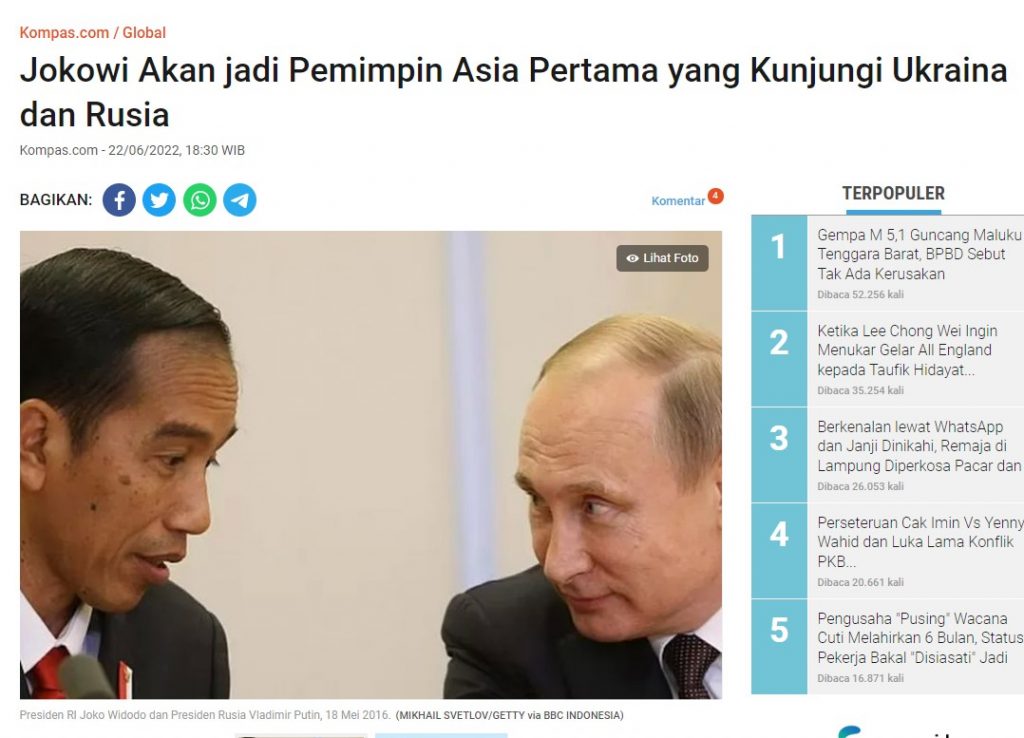Click the Jokowi Ukraina article headline
The height and width of the screenshot is (738, 1024).
click(x=513, y=92)
